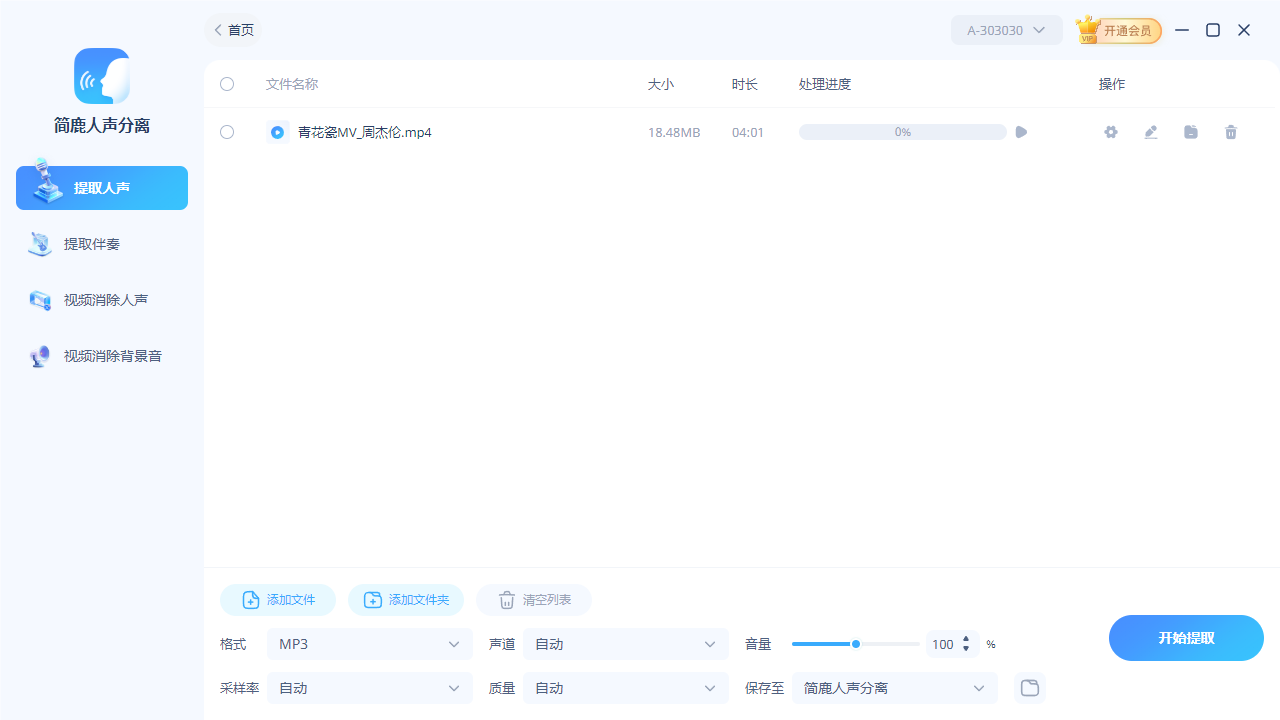Browse save folder using the folder icon
Screen dimensions: 1280x720
point(1029,688)
